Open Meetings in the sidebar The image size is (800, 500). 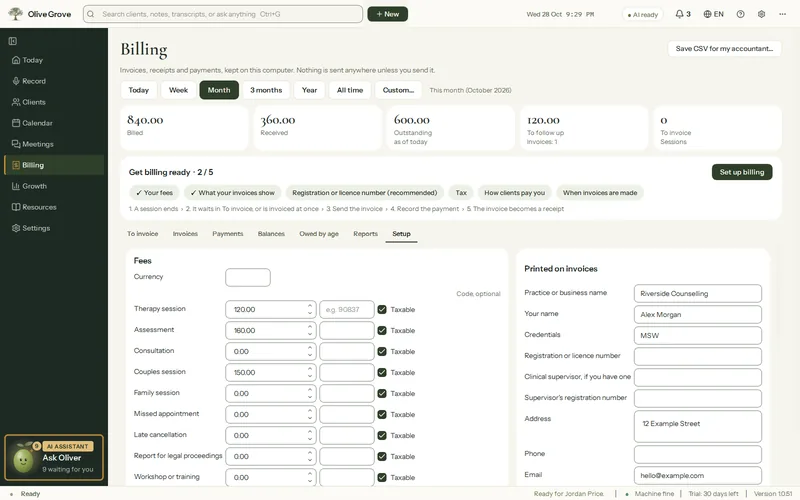[54, 144]
